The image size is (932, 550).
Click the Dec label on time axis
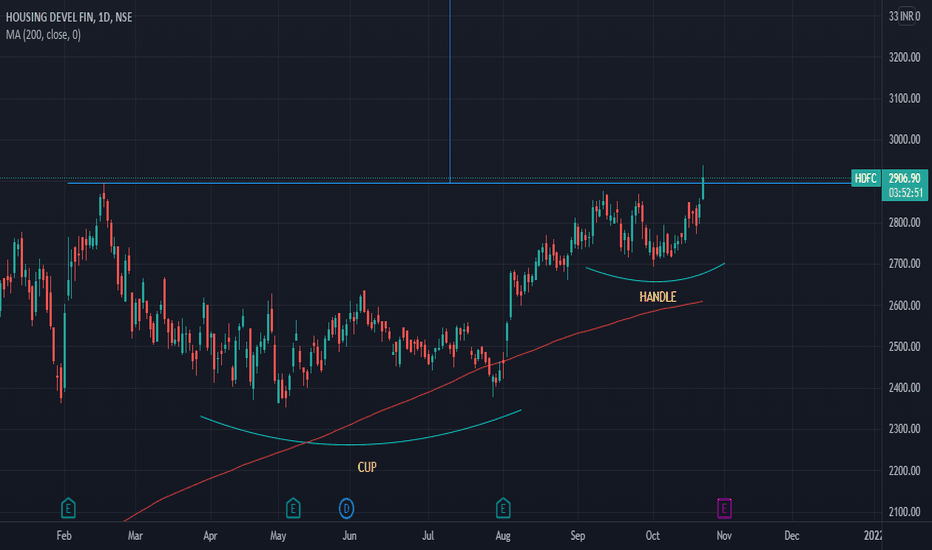[x=792, y=536]
